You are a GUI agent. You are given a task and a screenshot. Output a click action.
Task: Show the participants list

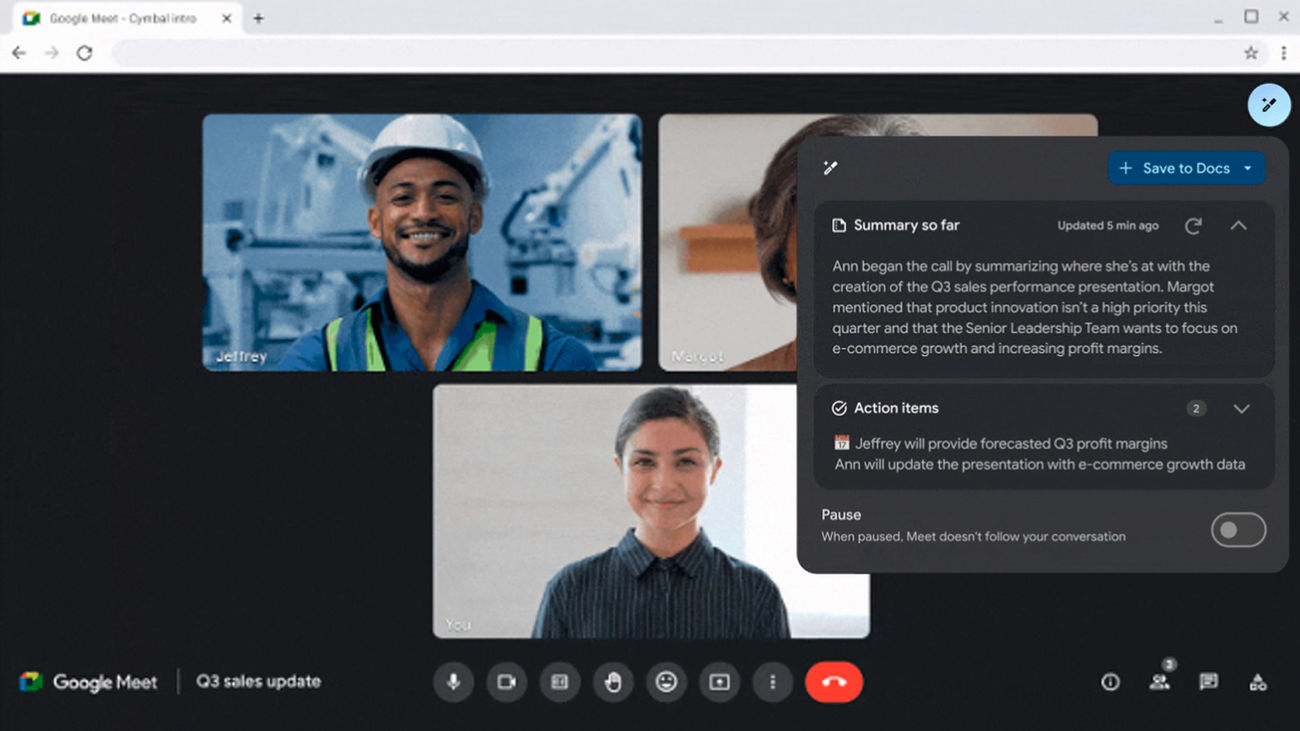tap(1159, 682)
